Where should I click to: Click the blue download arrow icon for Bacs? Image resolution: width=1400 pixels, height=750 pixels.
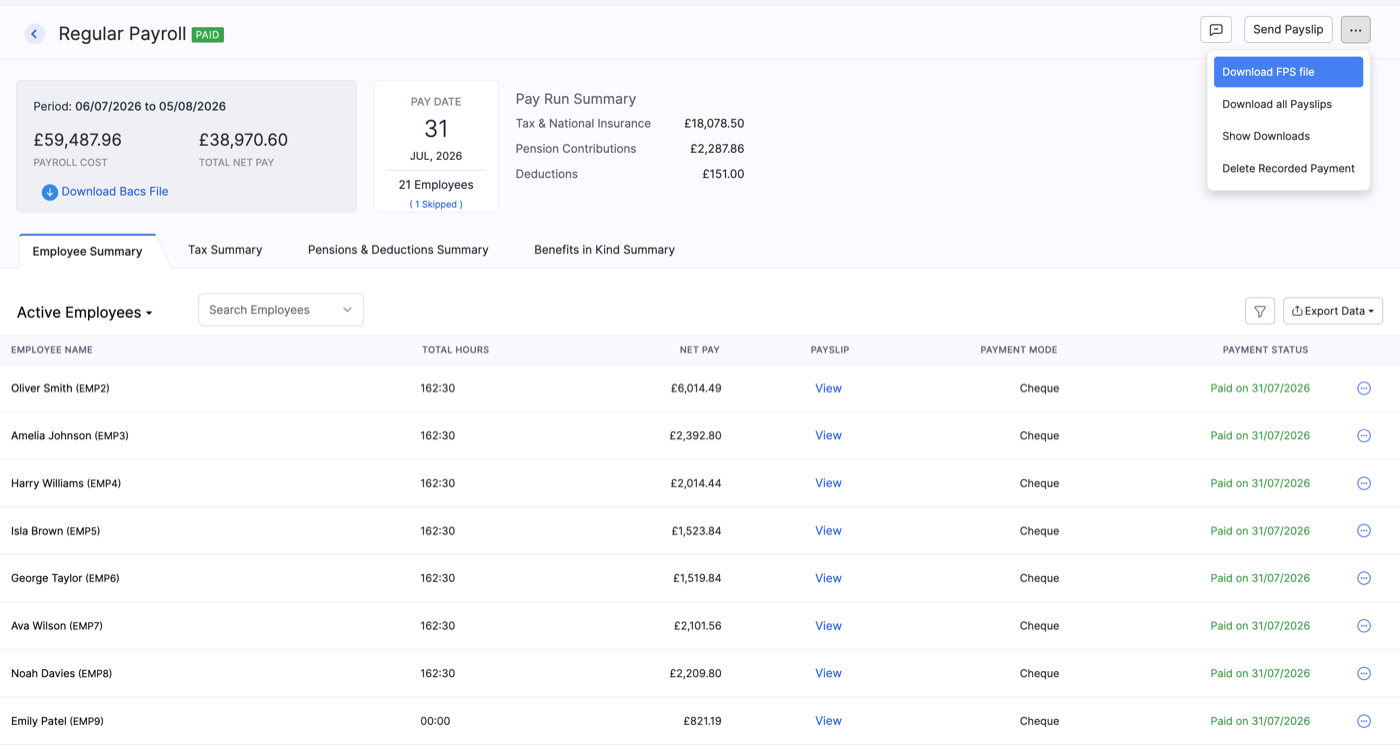click(x=49, y=192)
